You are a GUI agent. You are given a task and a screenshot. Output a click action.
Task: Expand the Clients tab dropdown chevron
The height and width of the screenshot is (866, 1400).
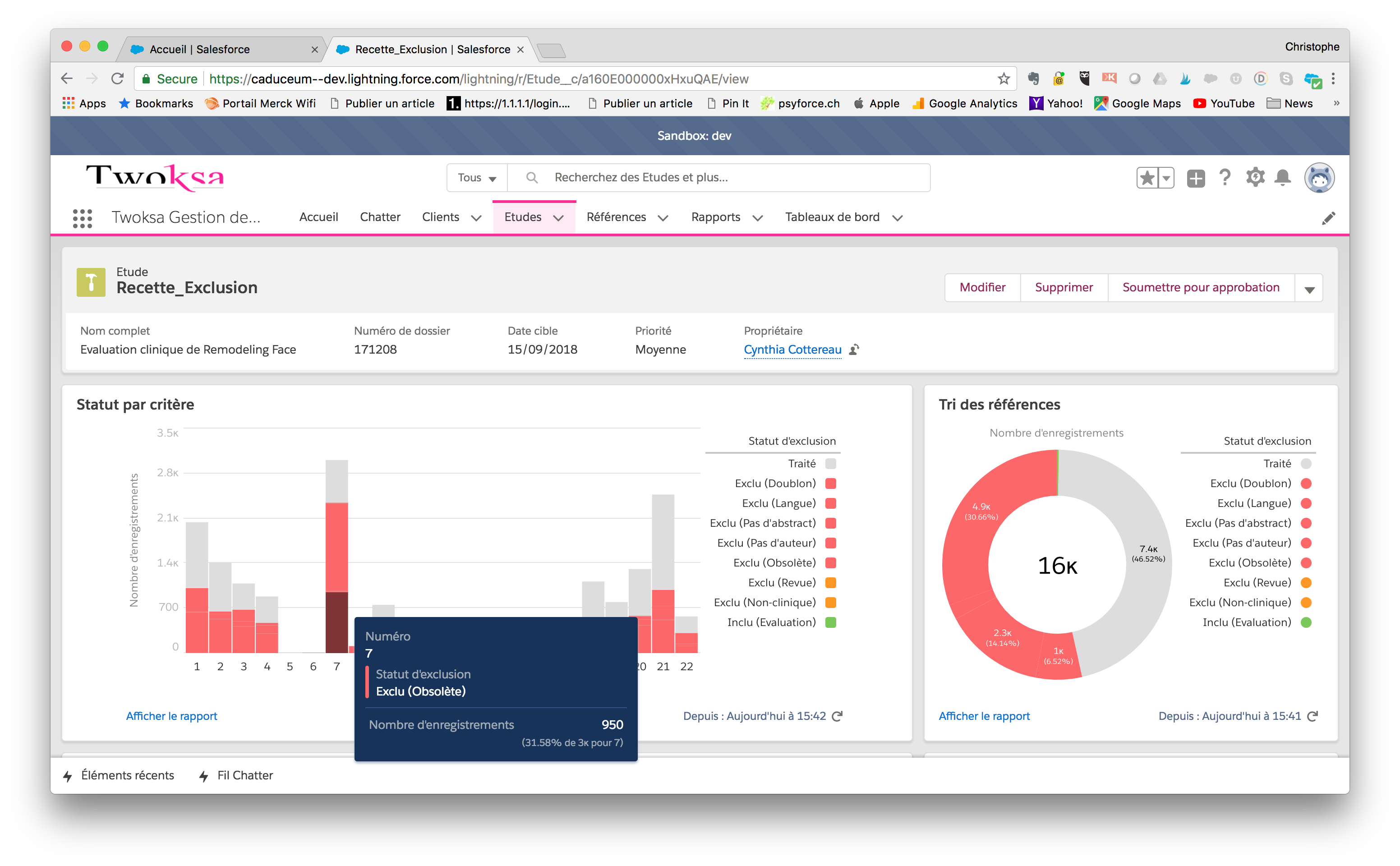[x=476, y=218]
